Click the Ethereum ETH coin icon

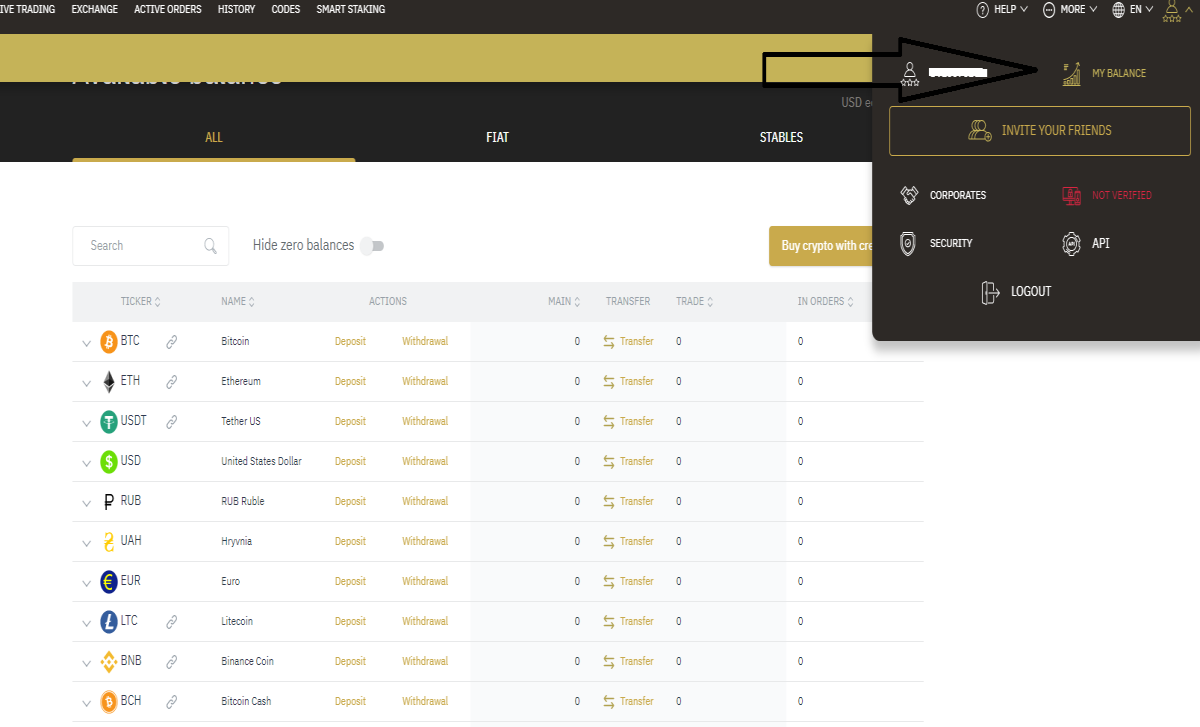109,382
